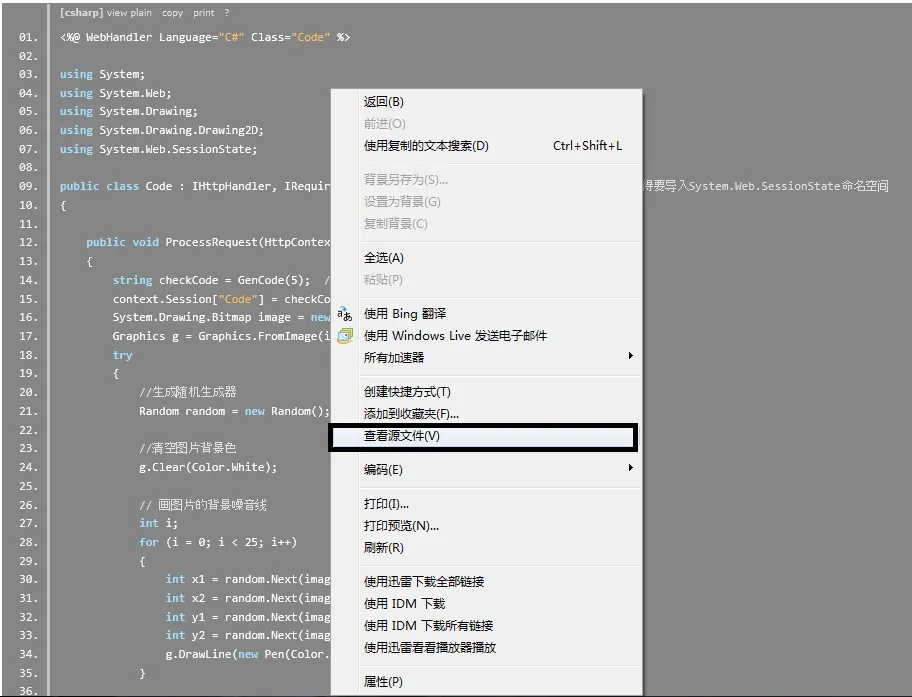Click the 'print' code link

pos(204,13)
